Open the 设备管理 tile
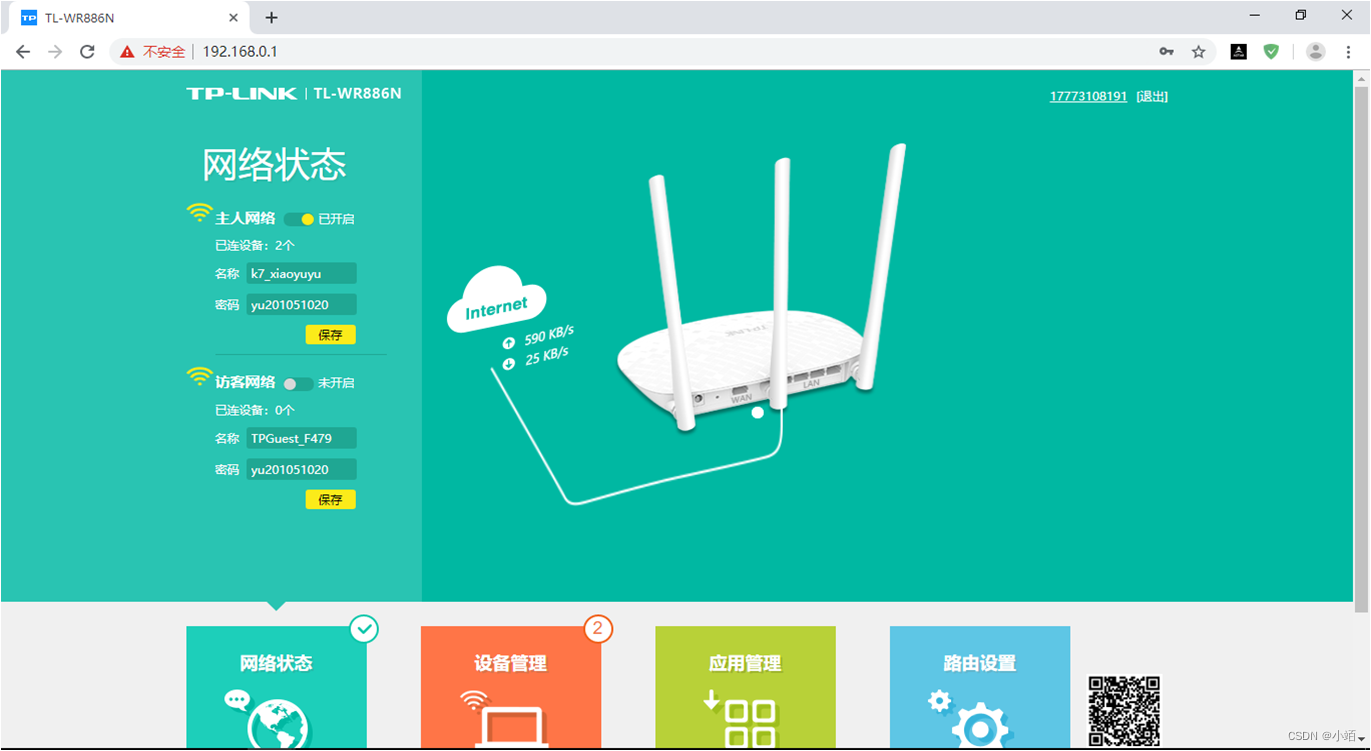 [x=511, y=688]
